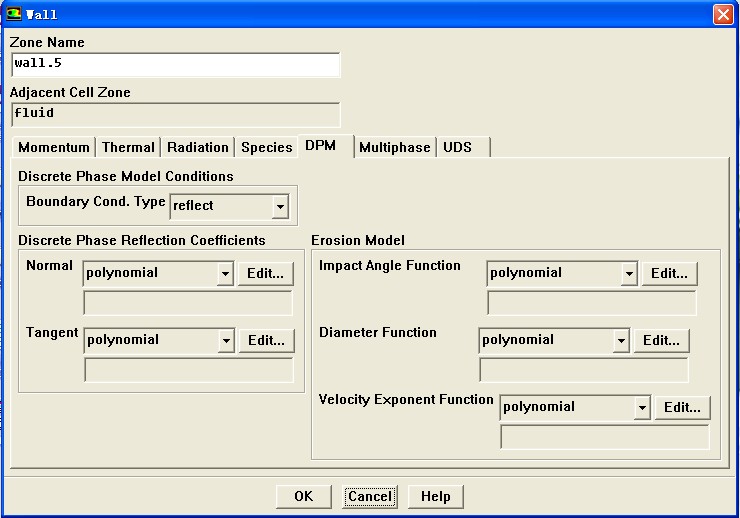Go to the Species tab
The width and height of the screenshot is (740, 518).
point(266,147)
